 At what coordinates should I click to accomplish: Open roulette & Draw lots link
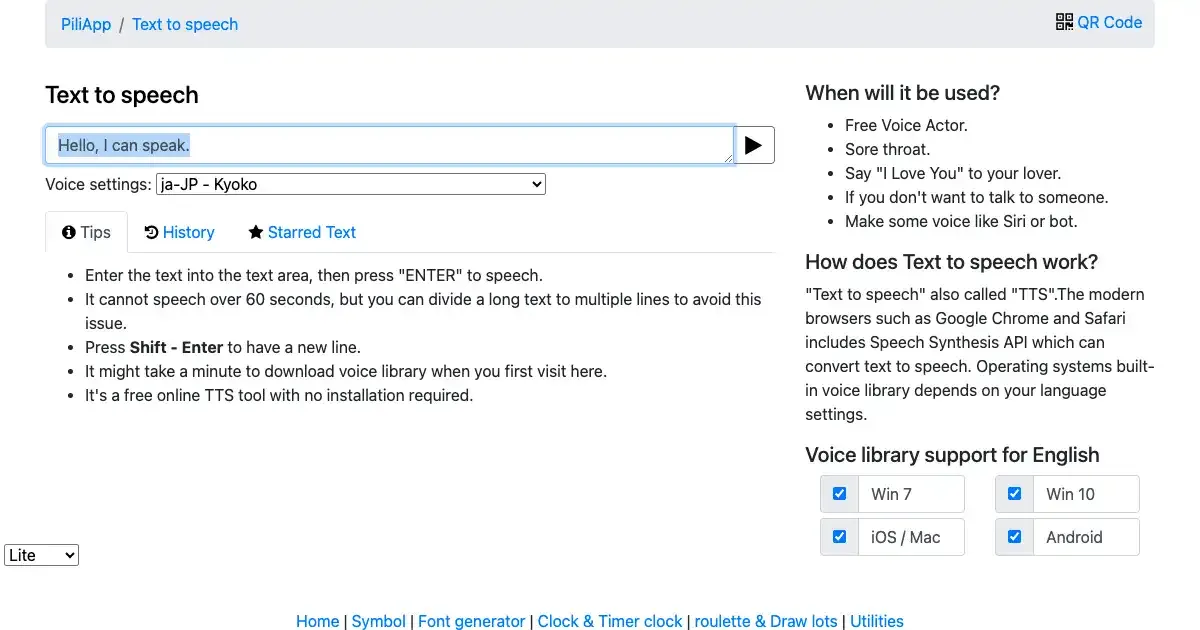[x=765, y=621]
